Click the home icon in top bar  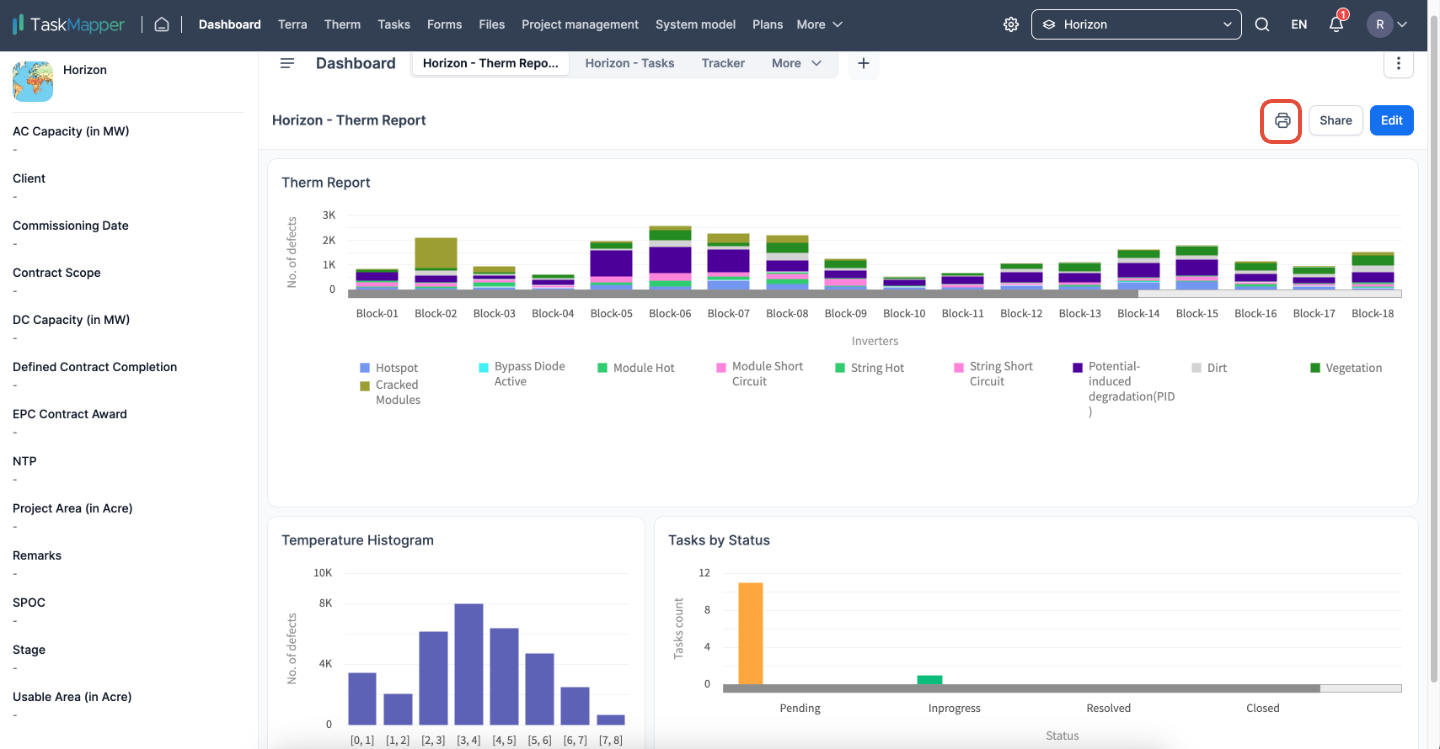tap(162, 24)
